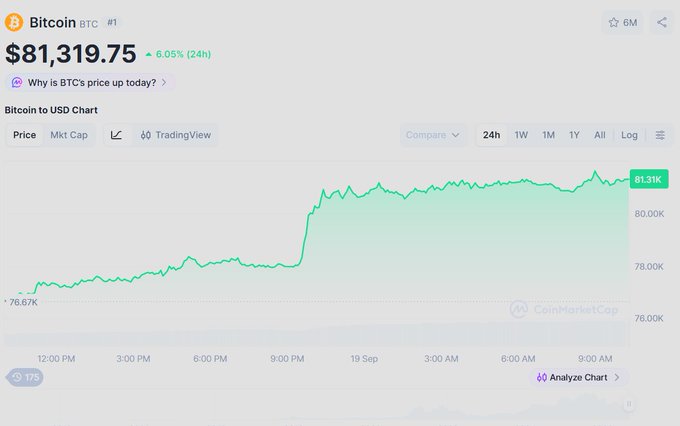Image resolution: width=680 pixels, height=426 pixels.
Task: Click the candlestick icon in Analyze Chart
Action: [x=542, y=377]
